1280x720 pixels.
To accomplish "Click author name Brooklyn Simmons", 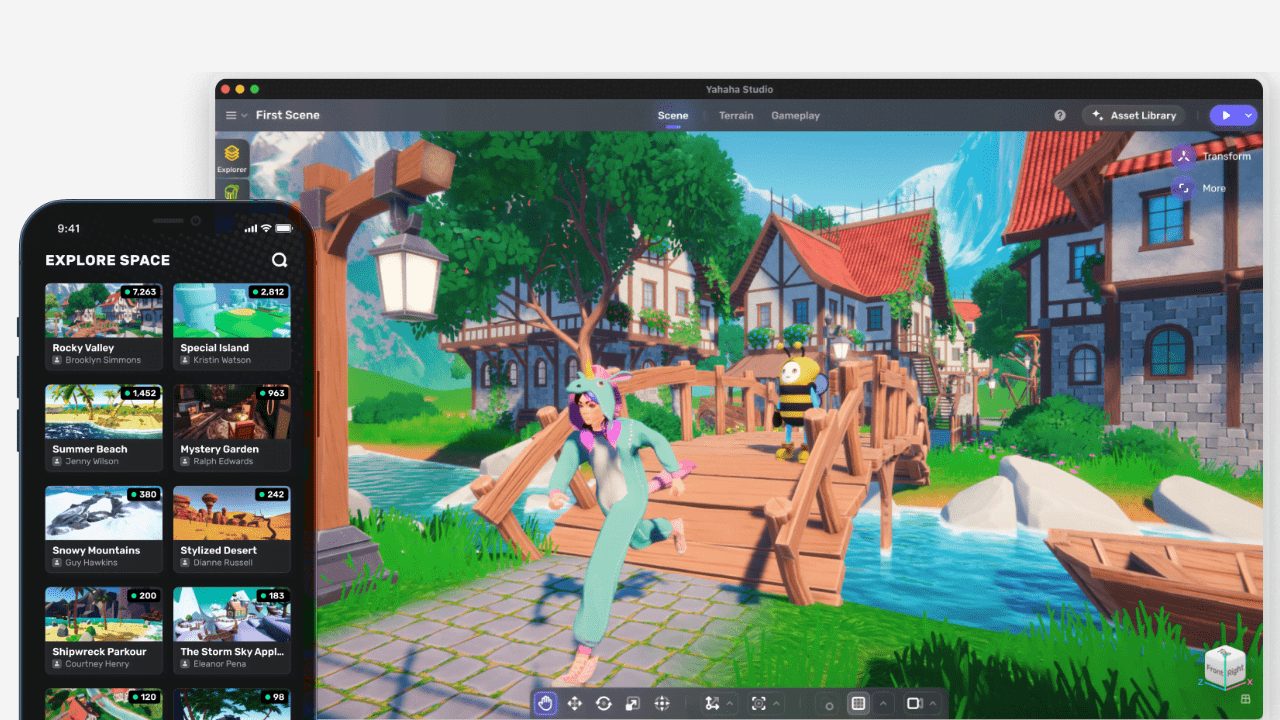I will point(103,360).
